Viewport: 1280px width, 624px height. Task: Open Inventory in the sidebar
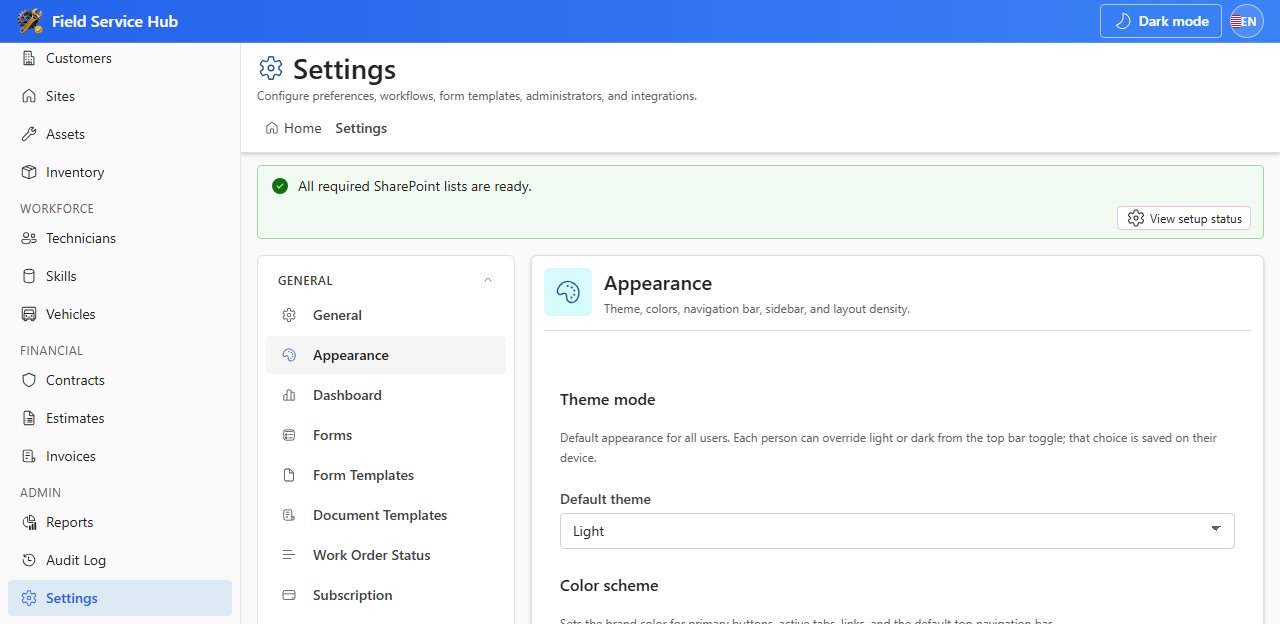120,172
